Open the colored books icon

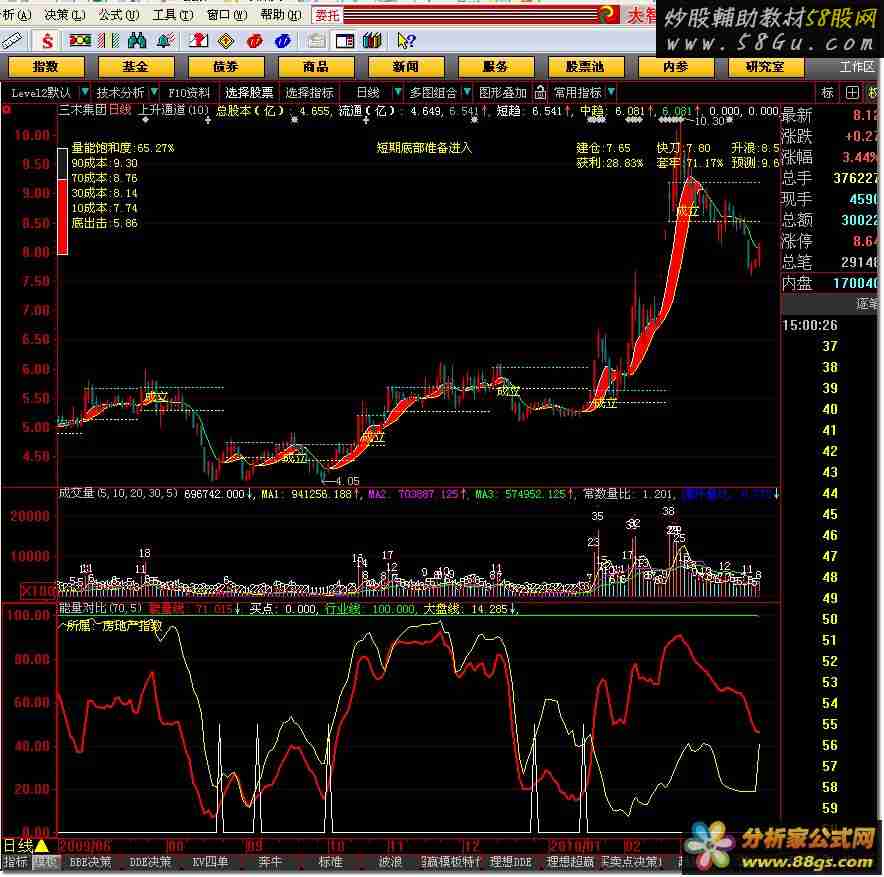(373, 41)
